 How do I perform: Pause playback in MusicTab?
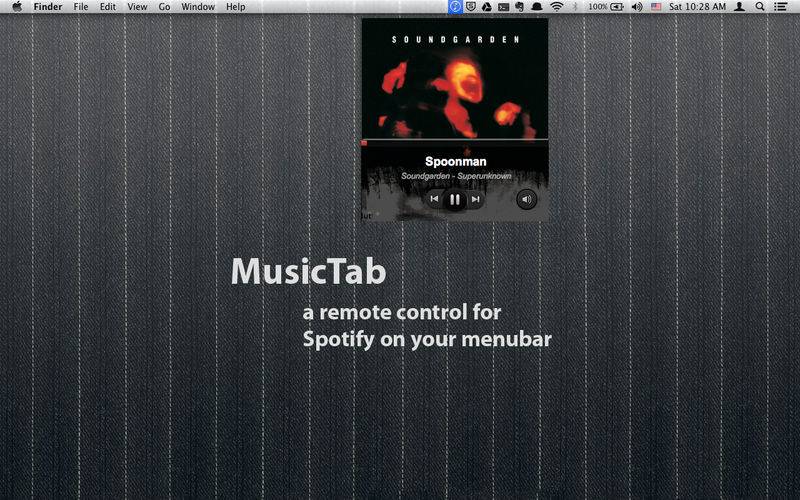tap(455, 199)
